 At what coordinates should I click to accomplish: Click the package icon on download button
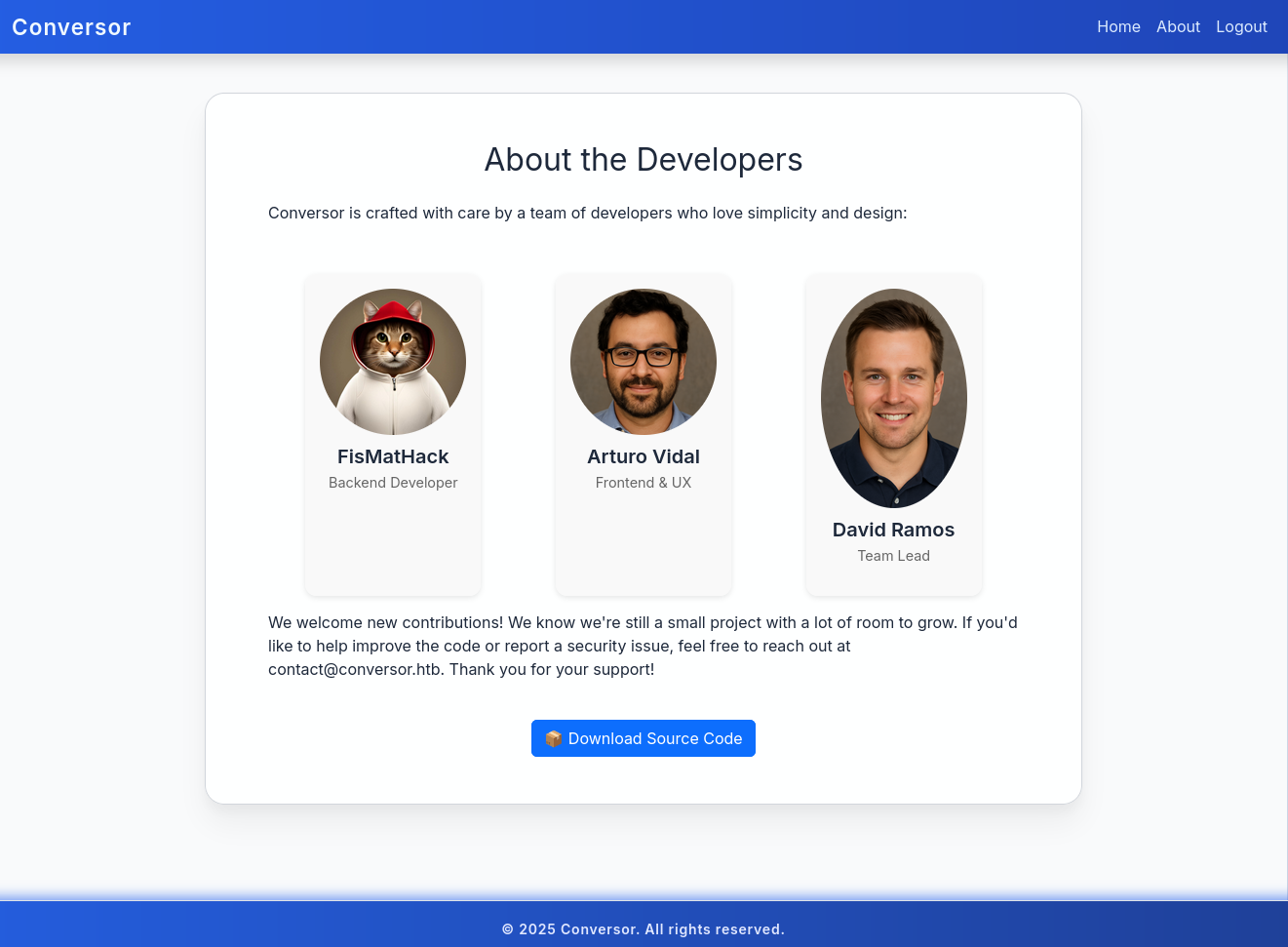click(x=553, y=738)
